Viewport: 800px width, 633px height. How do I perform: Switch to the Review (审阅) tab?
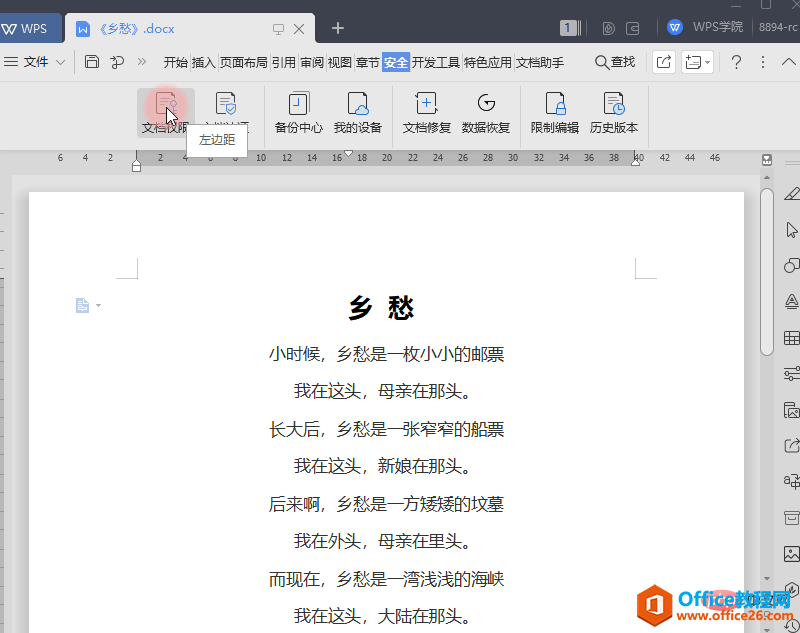[x=311, y=62]
